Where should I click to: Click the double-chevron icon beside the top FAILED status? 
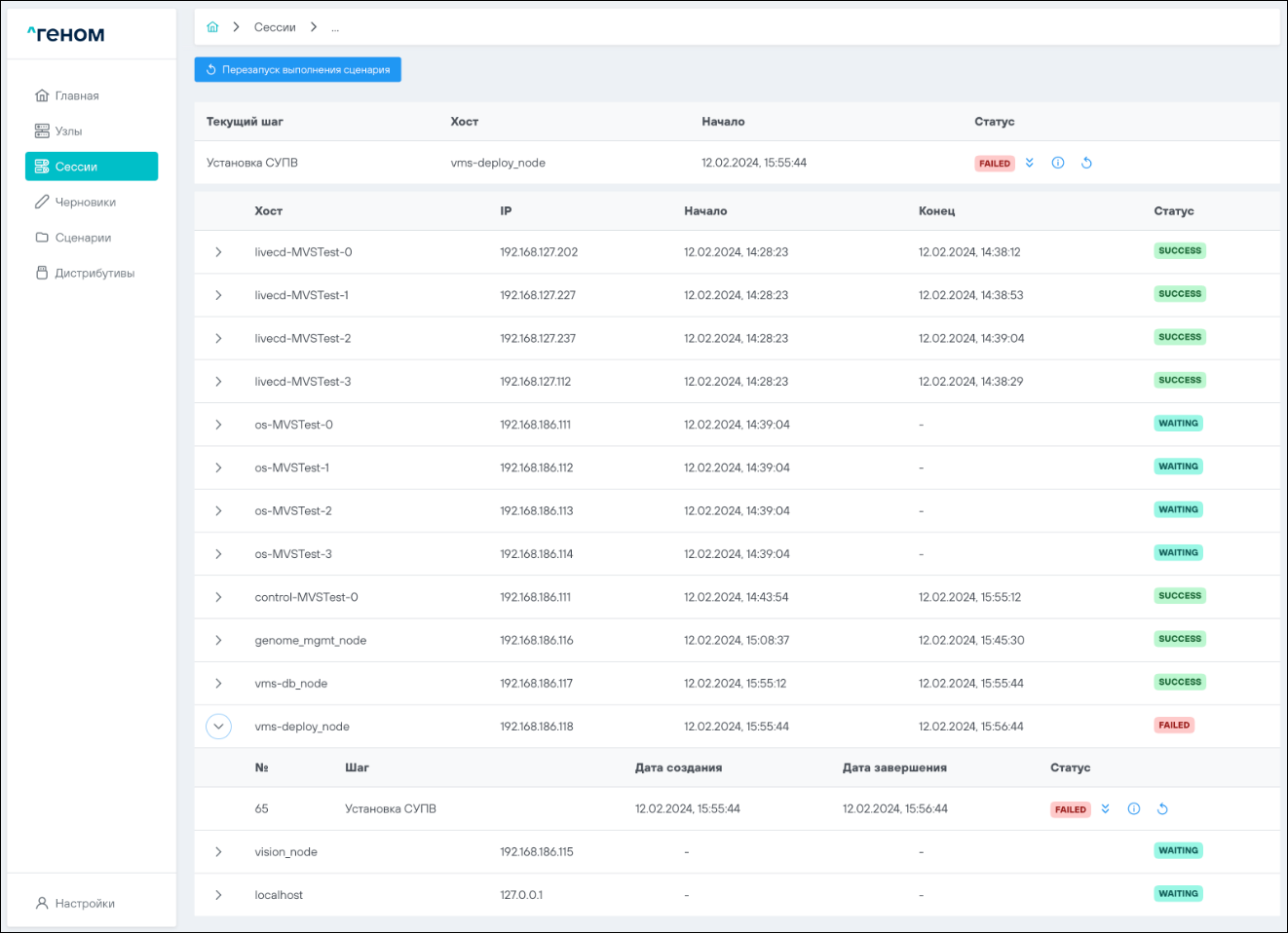point(1029,164)
